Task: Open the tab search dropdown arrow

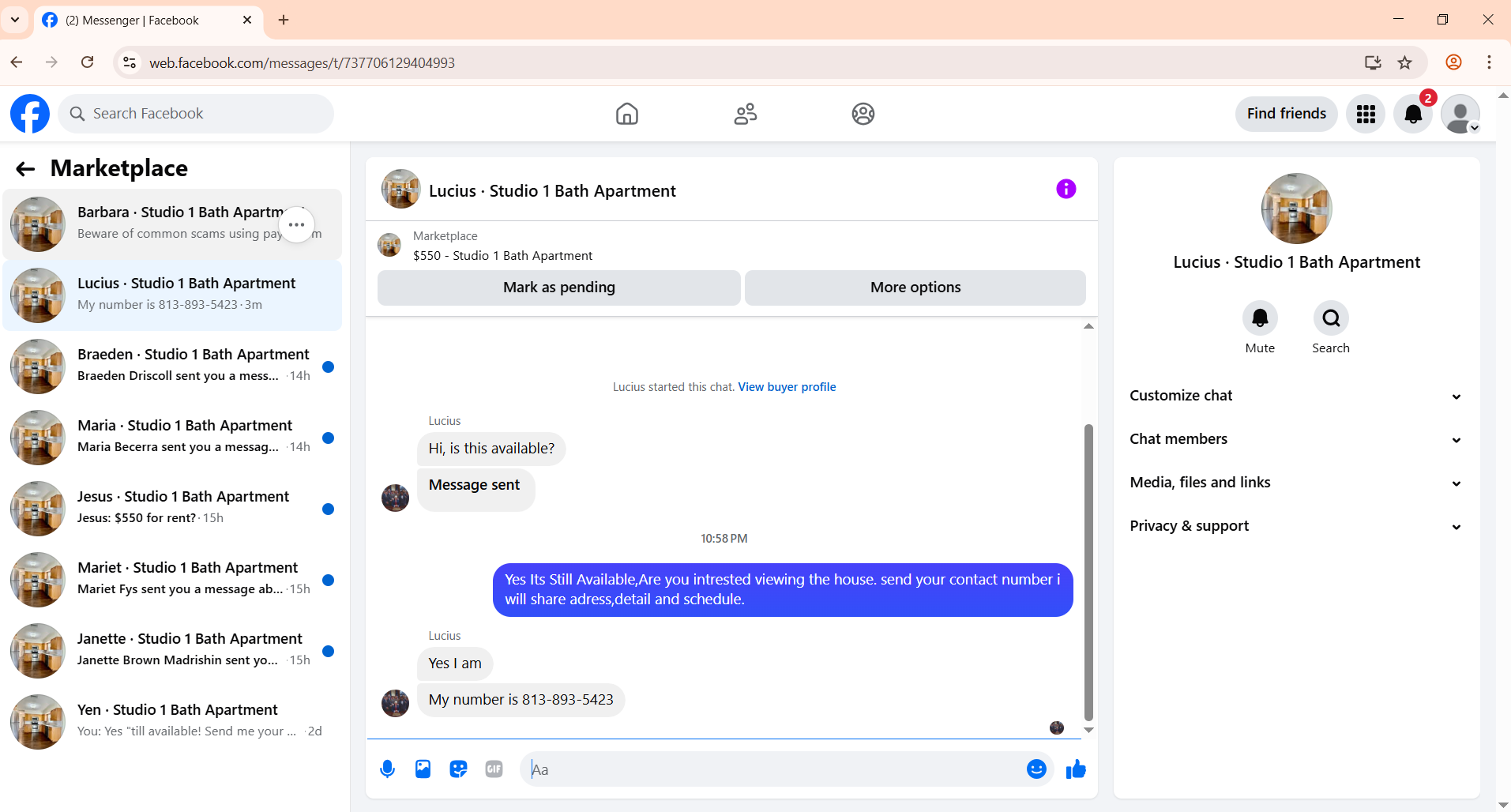Action: pyautogui.click(x=14, y=20)
